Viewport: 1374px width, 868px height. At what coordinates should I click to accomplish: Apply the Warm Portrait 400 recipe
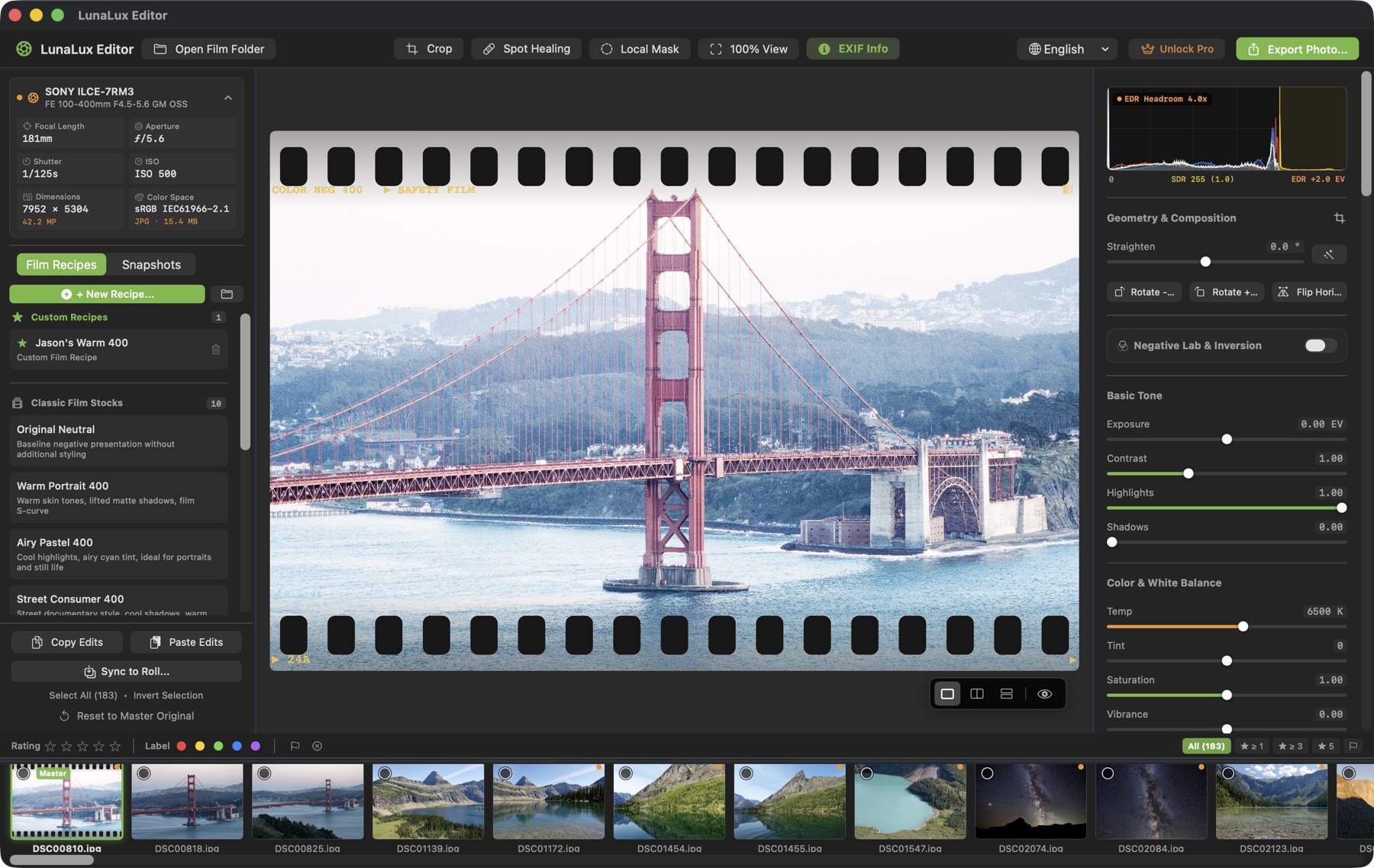[x=118, y=497]
